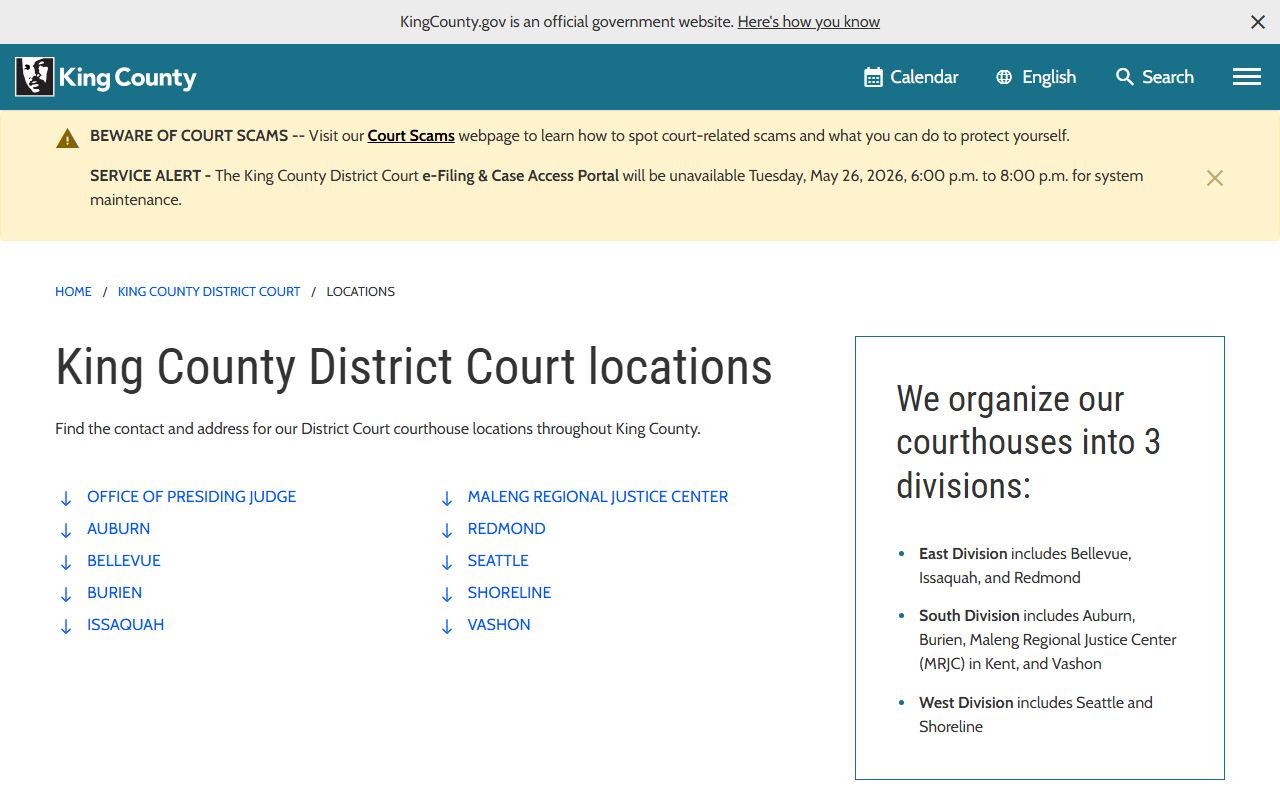Image resolution: width=1280 pixels, height=800 pixels.
Task: Open Search in the header
Action: pos(1155,77)
